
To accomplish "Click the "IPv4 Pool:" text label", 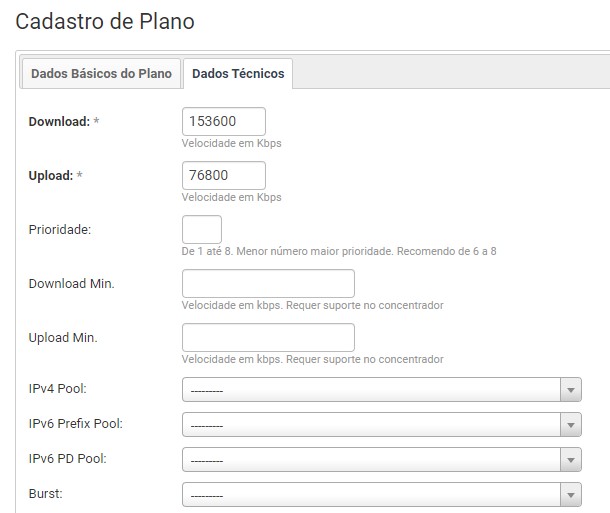I will click(57, 389).
